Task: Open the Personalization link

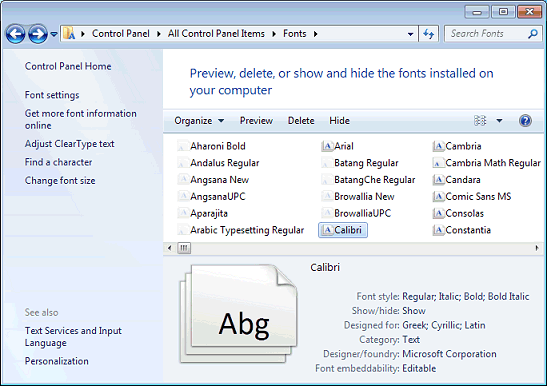Action: pos(57,361)
